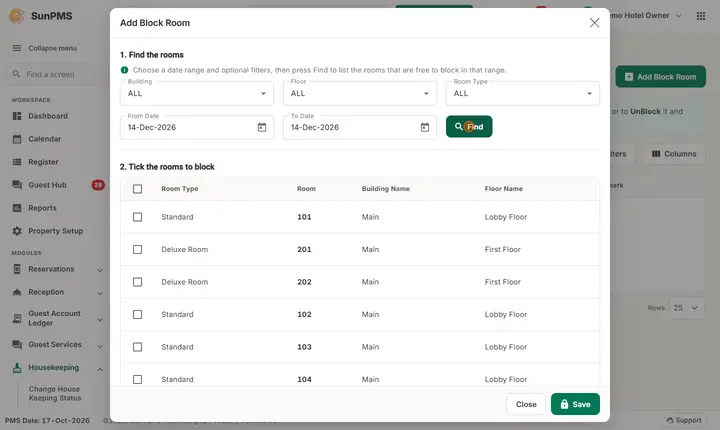Tick the checkbox for room 202
Image resolution: width=720 pixels, height=430 pixels.
click(137, 282)
